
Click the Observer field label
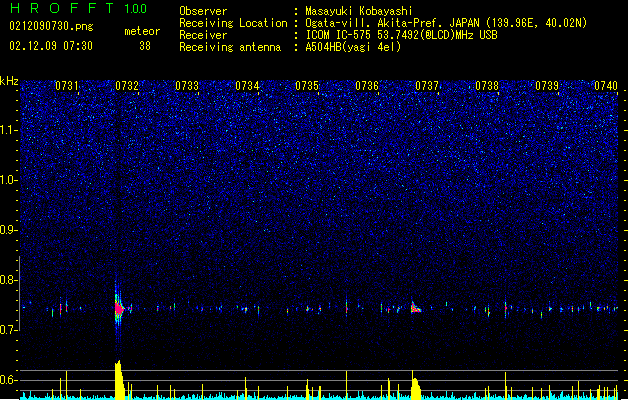coord(203,11)
